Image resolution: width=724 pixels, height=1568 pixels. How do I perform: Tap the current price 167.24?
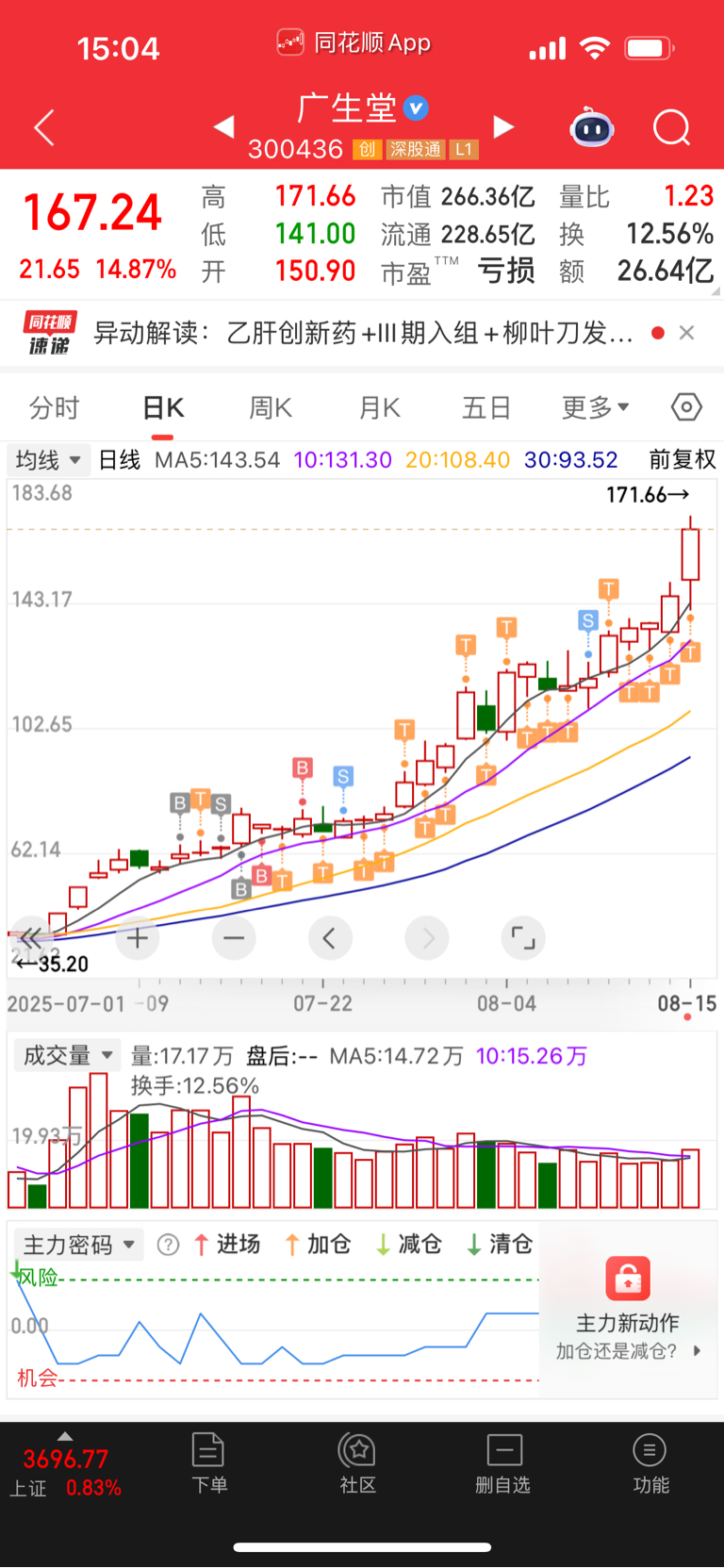point(92,212)
